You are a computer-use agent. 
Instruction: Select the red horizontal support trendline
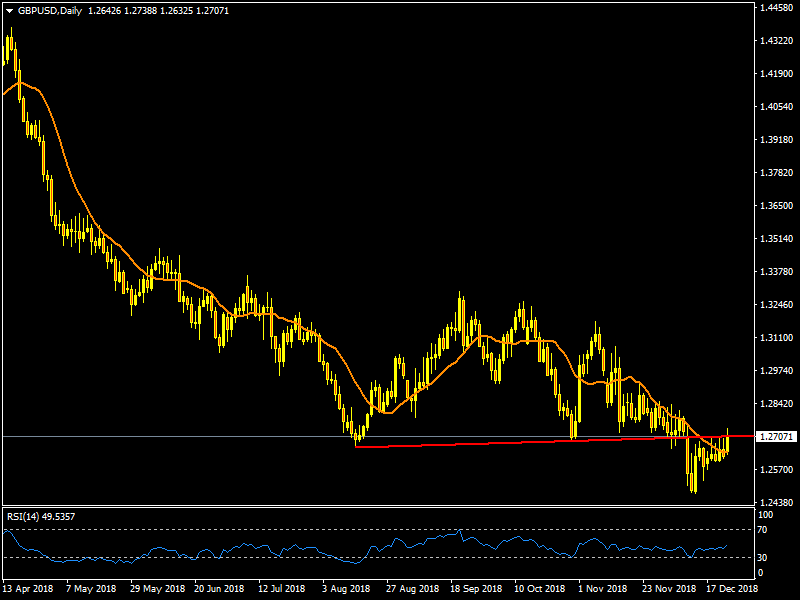[500, 442]
